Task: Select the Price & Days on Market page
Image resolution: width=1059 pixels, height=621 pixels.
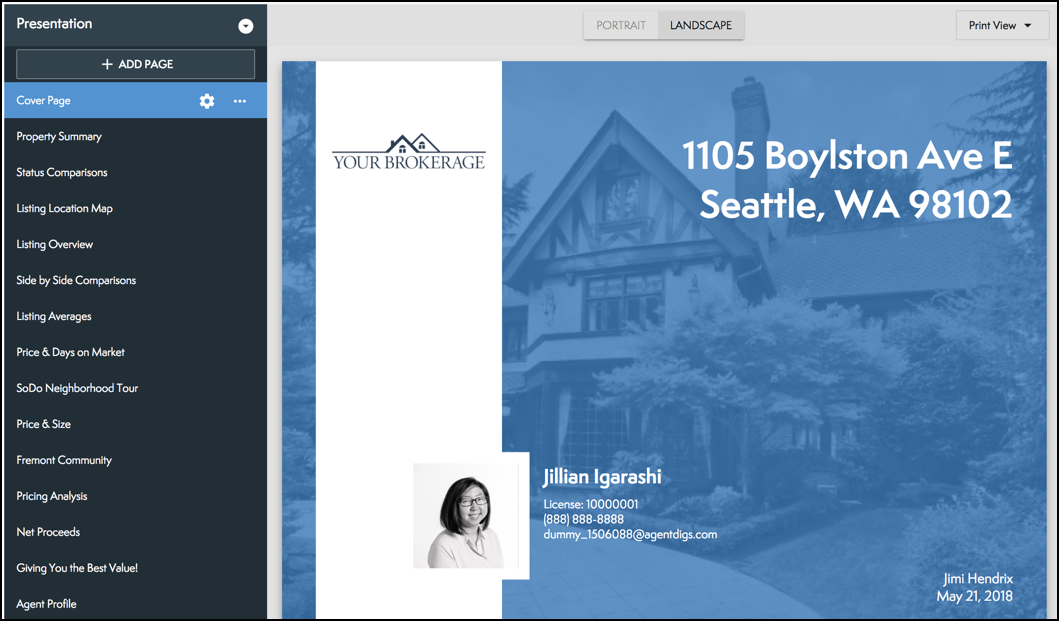Action: pyautogui.click(x=70, y=353)
